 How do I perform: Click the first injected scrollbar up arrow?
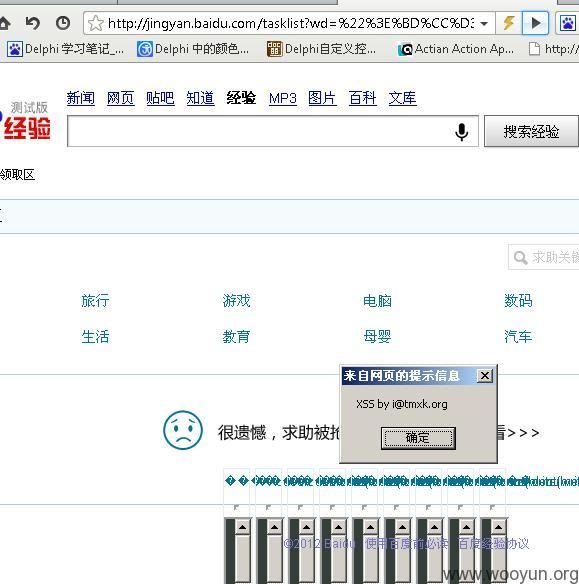click(243, 527)
